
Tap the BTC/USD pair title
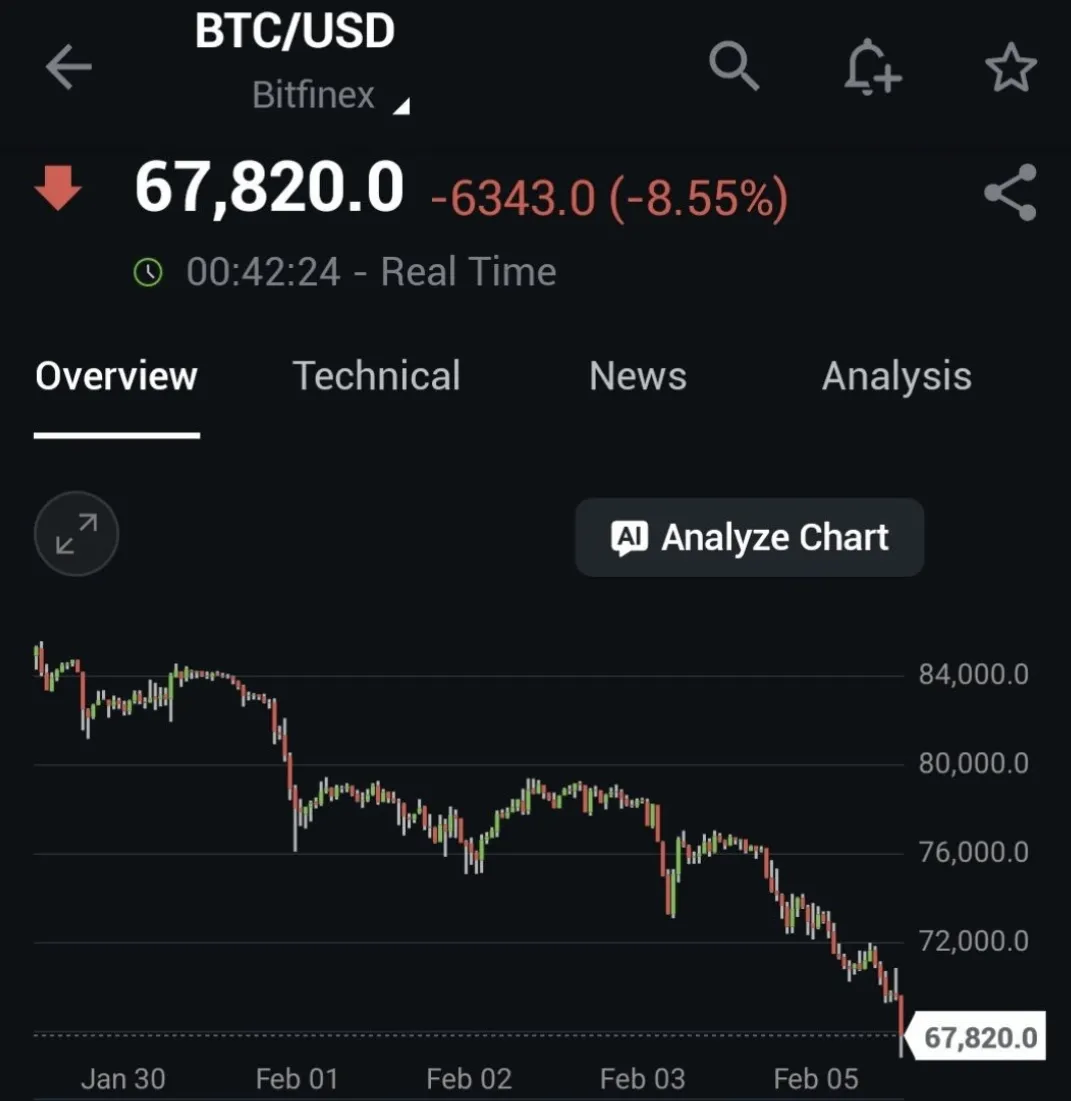click(295, 32)
